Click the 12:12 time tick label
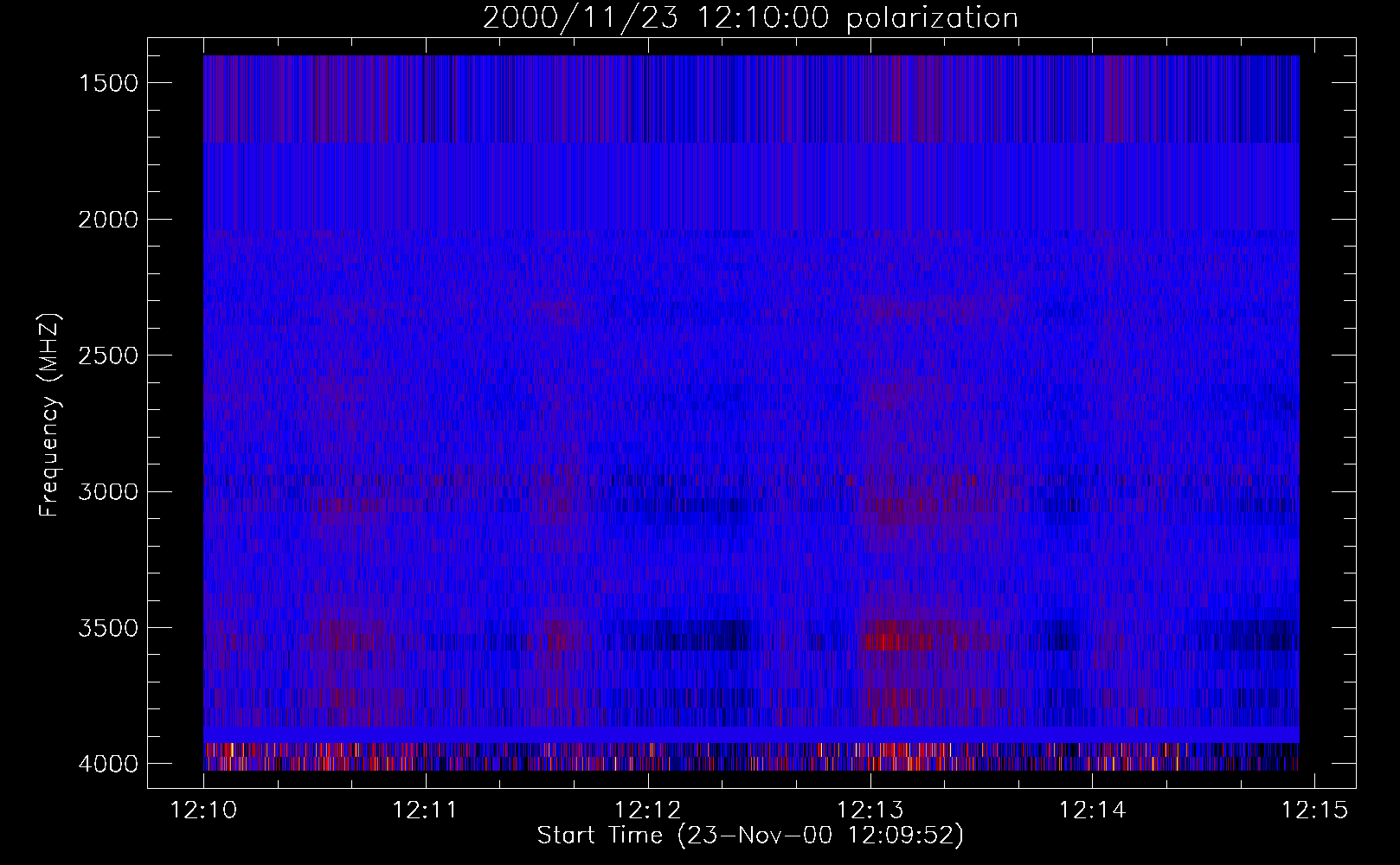The image size is (1400, 865). pos(648,811)
